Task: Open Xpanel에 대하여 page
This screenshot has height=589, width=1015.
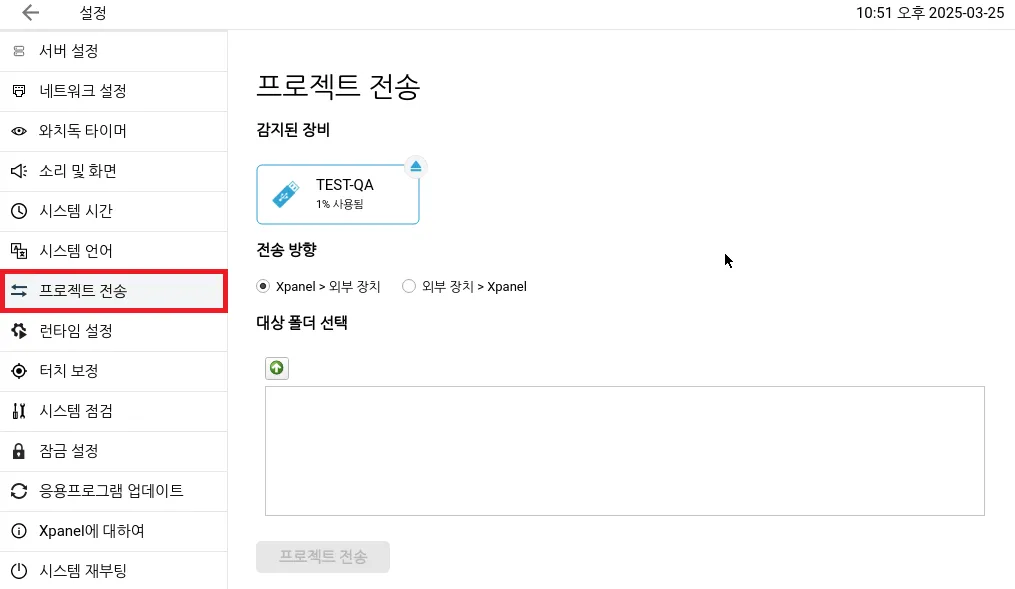Action: (91, 531)
